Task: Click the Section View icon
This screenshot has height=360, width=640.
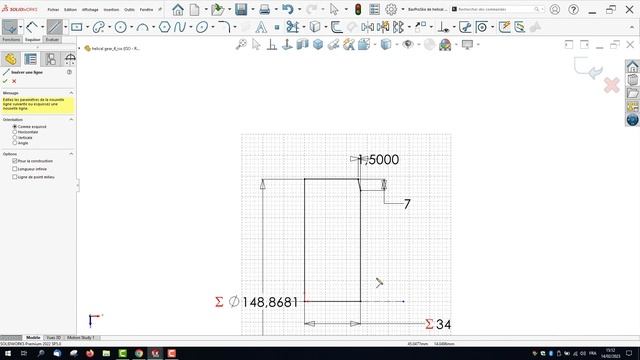Action: (302, 44)
